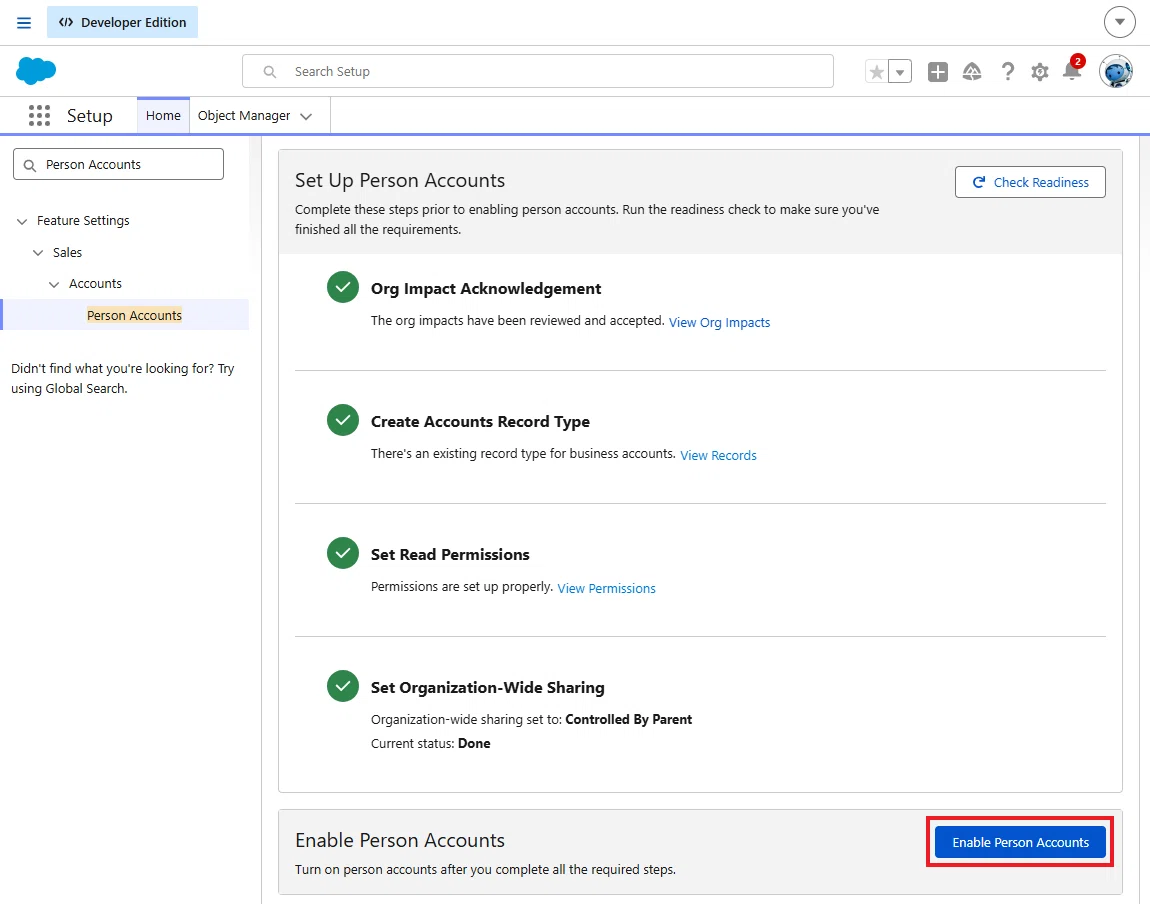Click the Accounts tree label
Image resolution: width=1150 pixels, height=904 pixels.
pyautogui.click(x=95, y=284)
